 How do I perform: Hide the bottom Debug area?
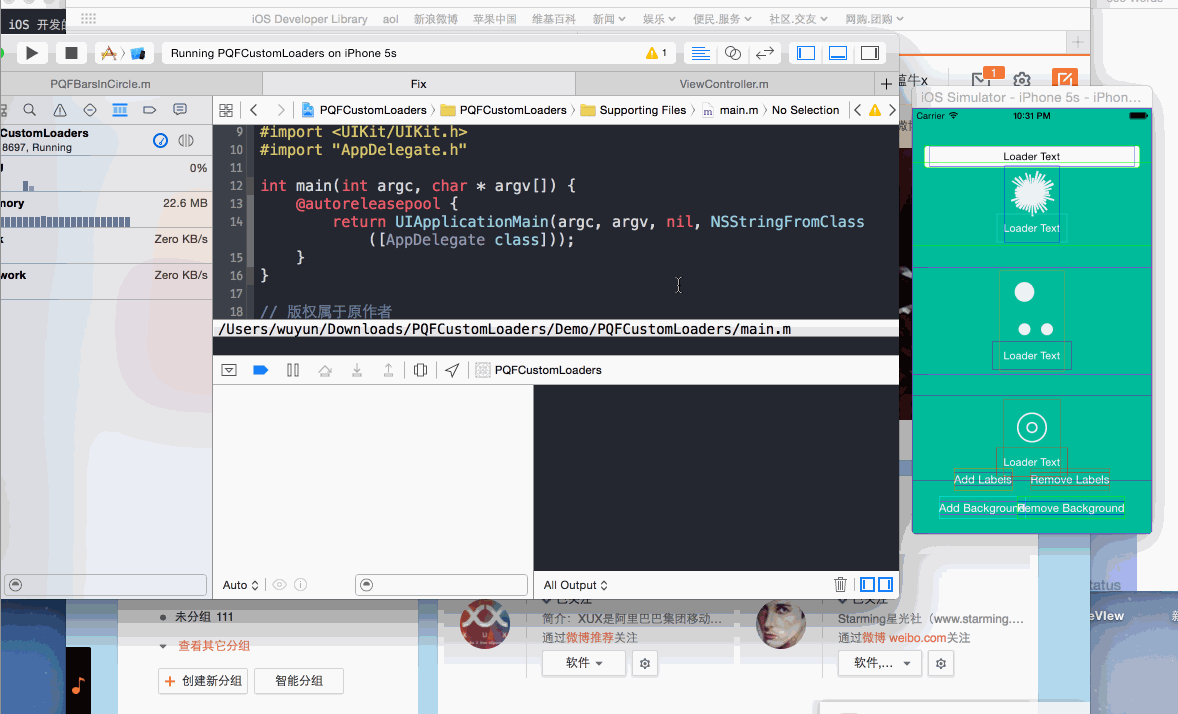click(x=838, y=53)
